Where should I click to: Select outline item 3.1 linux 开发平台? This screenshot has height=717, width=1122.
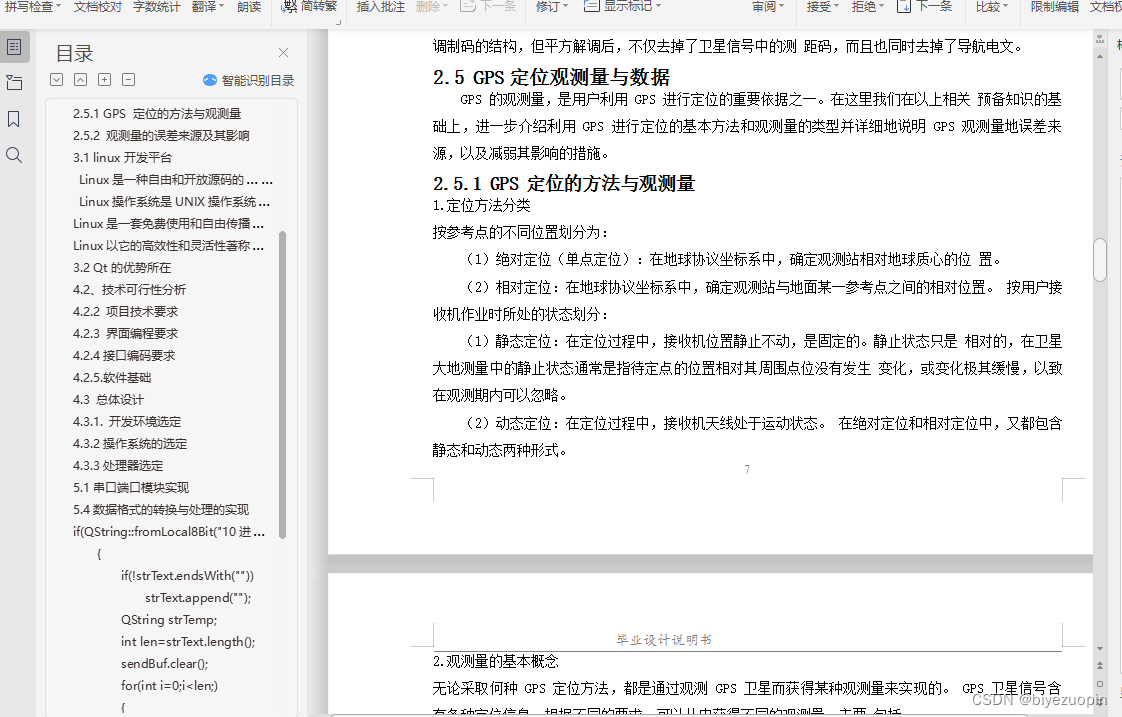[122, 157]
